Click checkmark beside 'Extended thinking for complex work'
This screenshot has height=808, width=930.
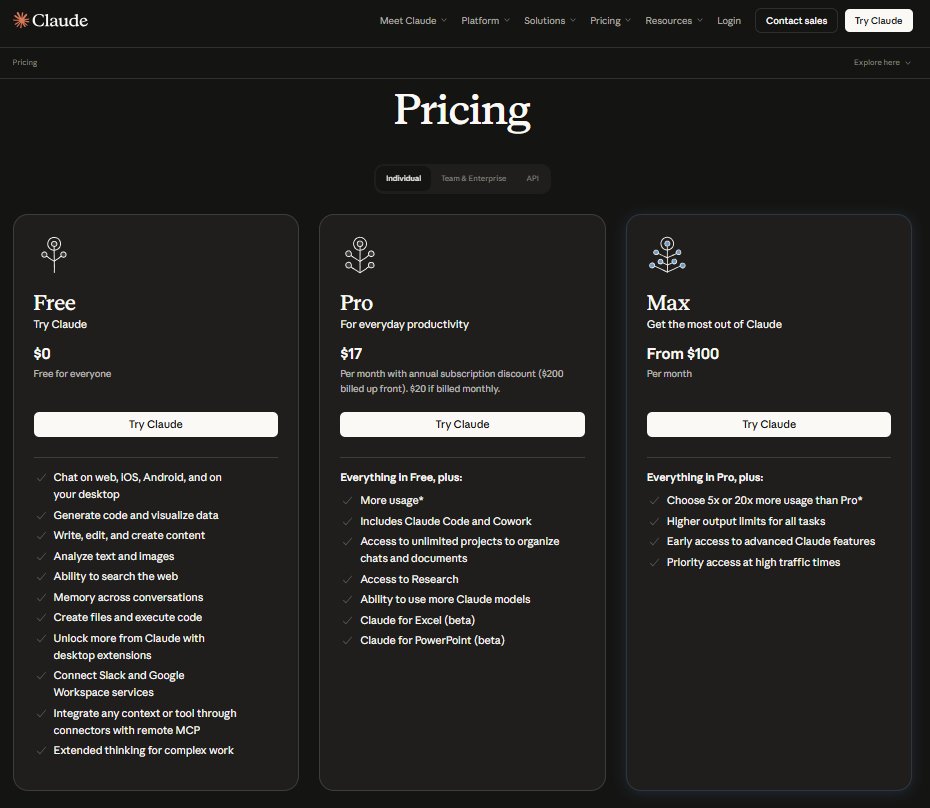click(41, 750)
